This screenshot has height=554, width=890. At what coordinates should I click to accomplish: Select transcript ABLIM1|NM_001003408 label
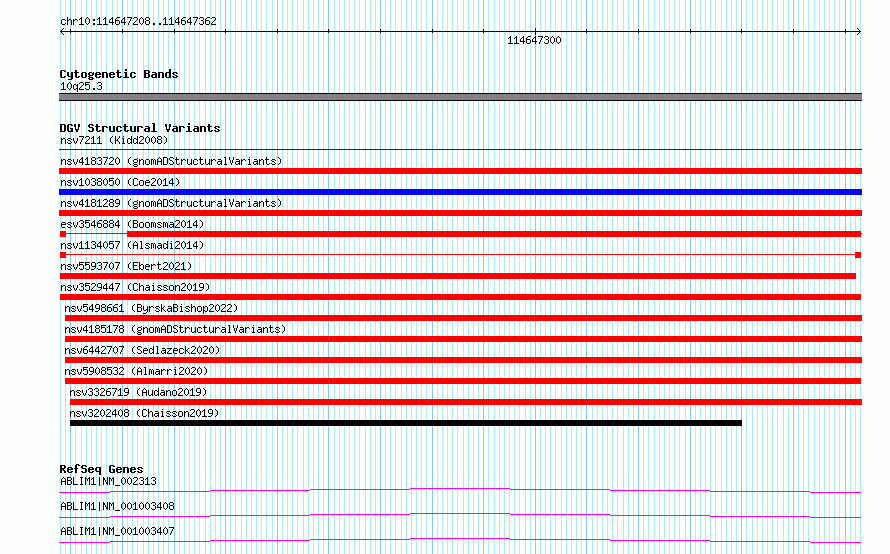(x=117, y=506)
